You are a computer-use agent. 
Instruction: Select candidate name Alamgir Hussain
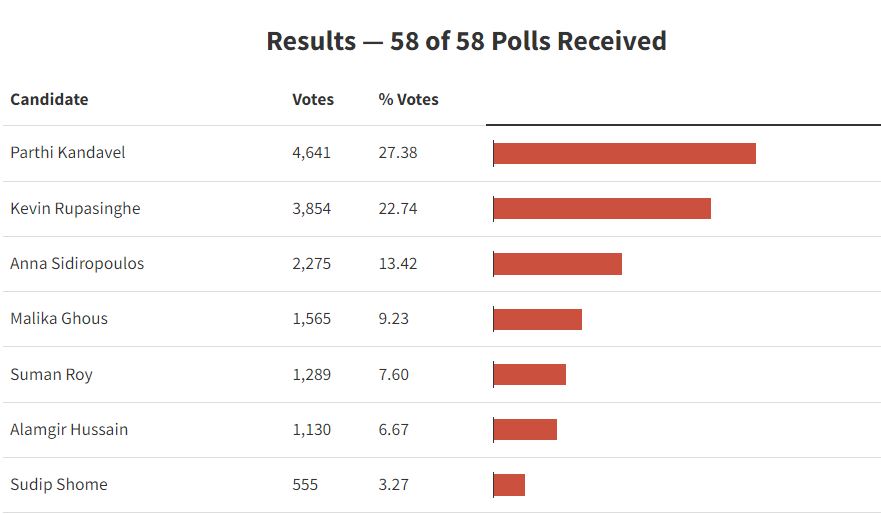(x=69, y=430)
